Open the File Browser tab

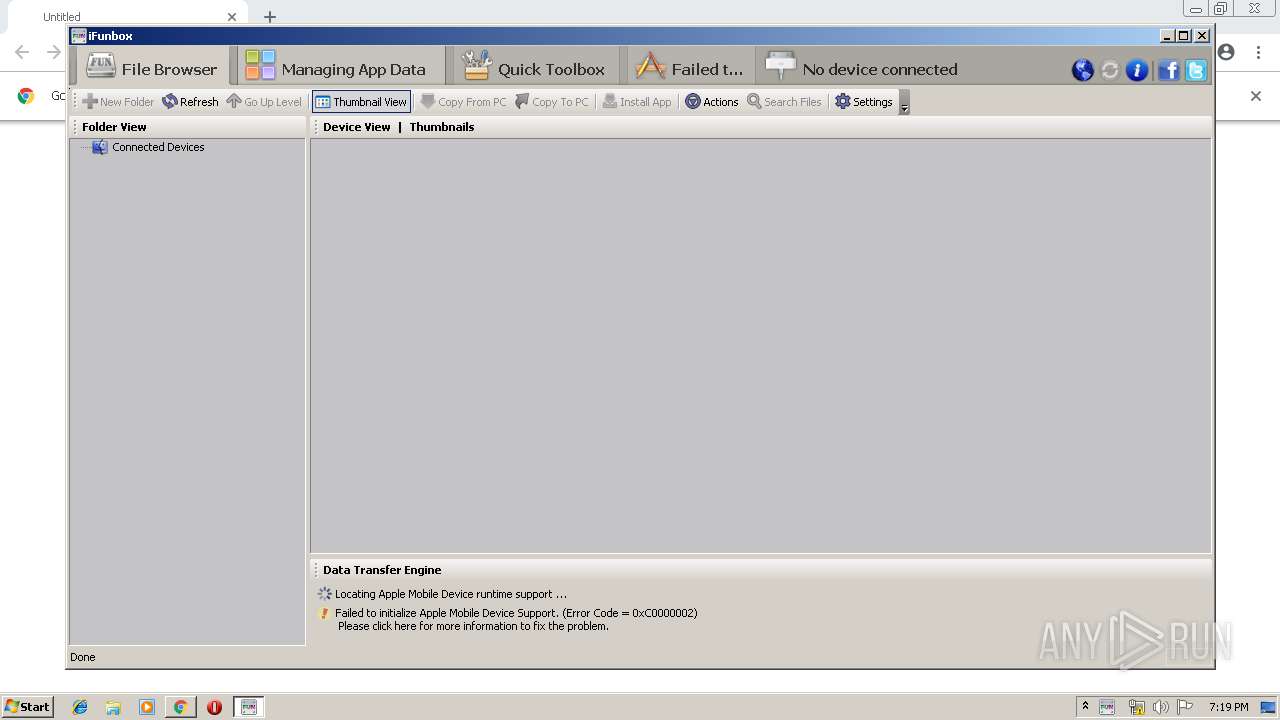pos(153,67)
